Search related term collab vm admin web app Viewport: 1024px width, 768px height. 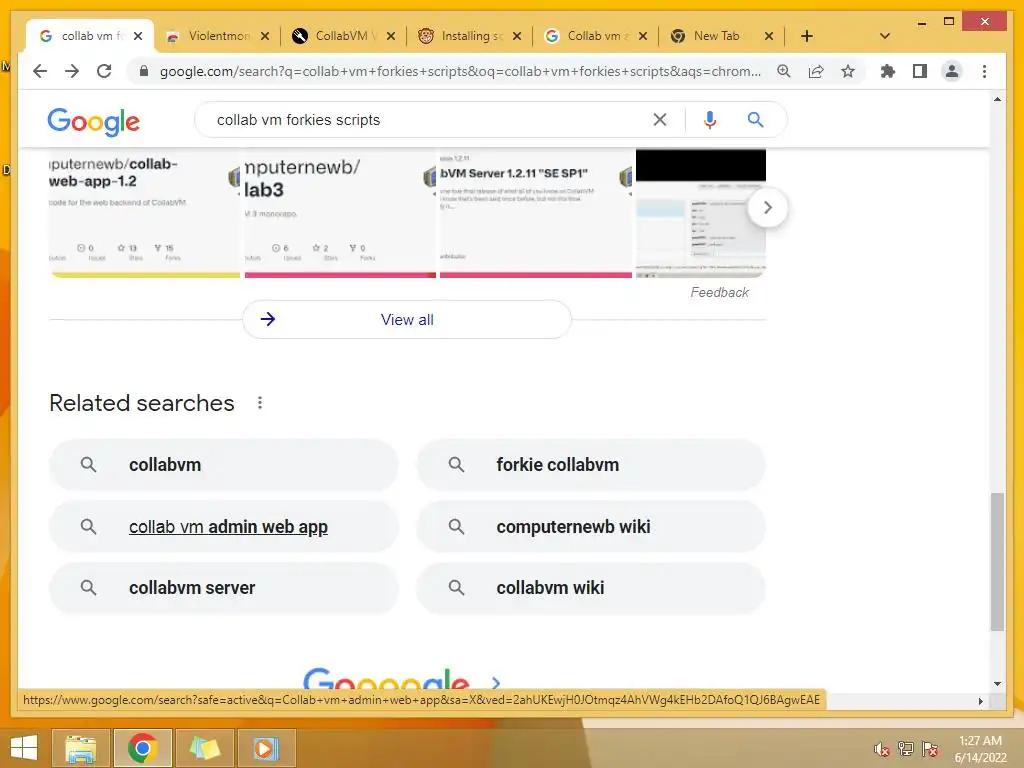(223, 526)
